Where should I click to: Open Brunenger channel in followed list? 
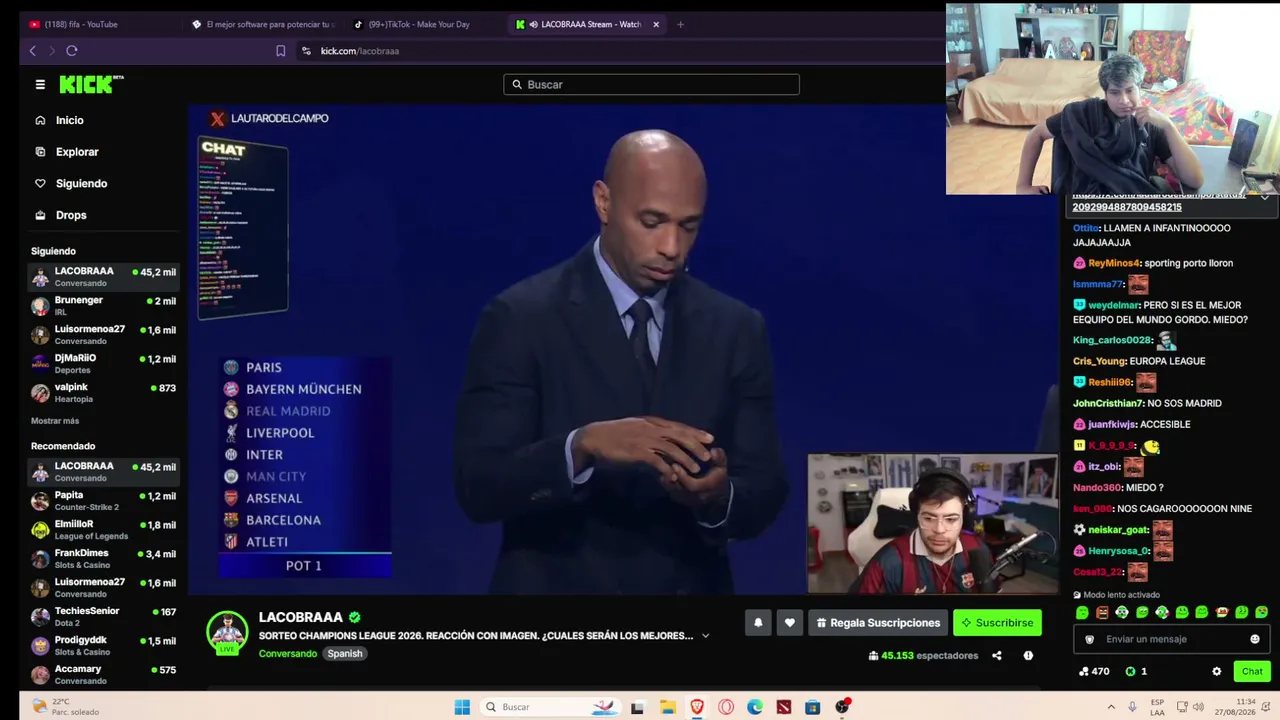(104, 306)
